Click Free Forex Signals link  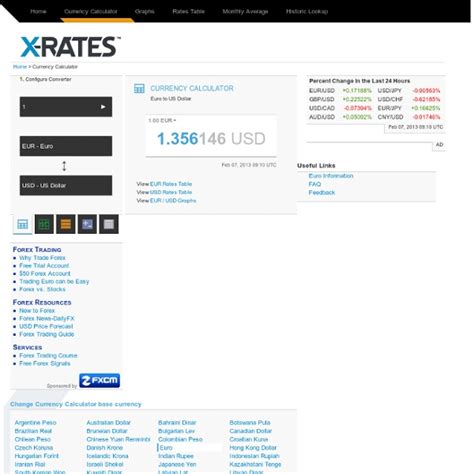(45, 363)
